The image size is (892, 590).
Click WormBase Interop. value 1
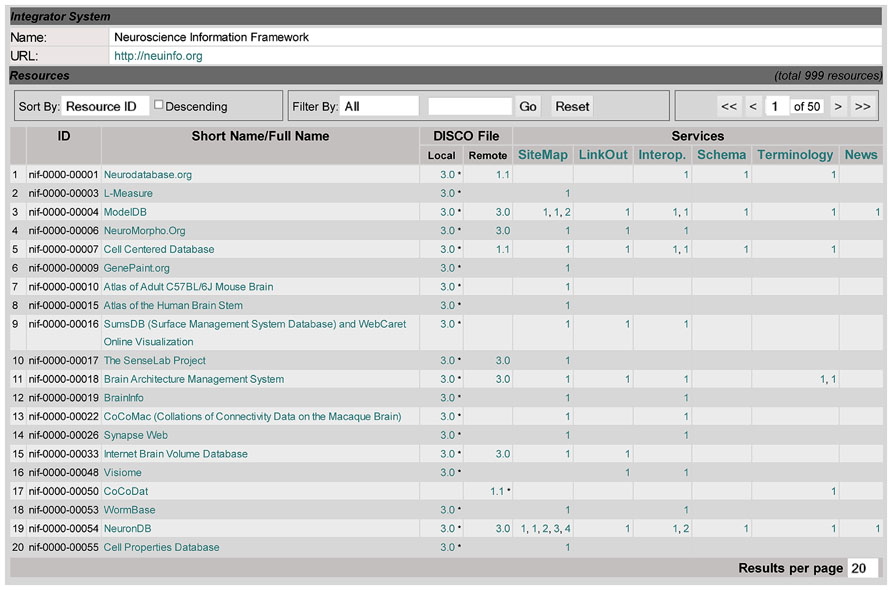pos(686,510)
